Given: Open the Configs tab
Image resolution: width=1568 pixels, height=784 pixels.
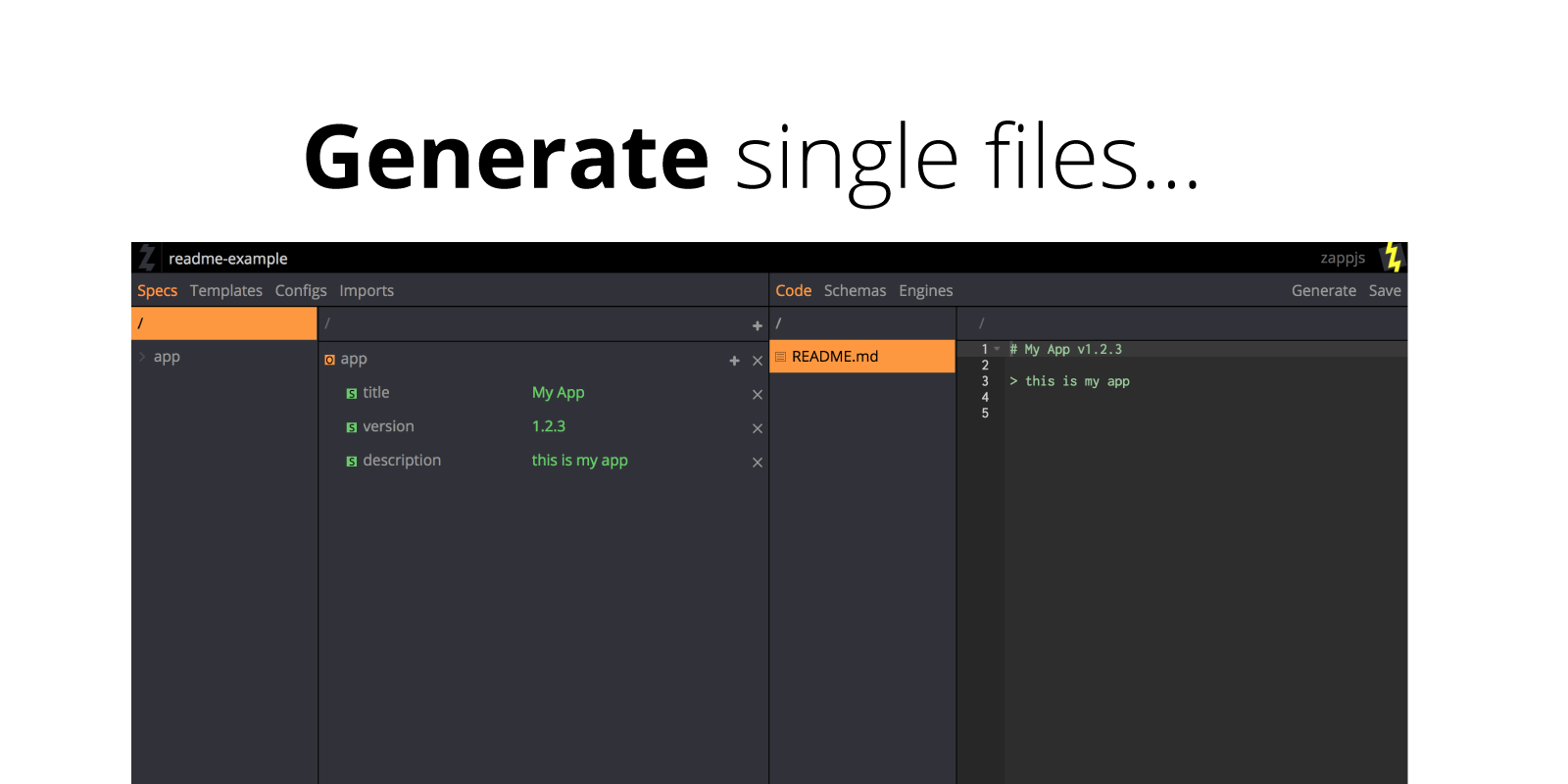Looking at the screenshot, I should 301,290.
